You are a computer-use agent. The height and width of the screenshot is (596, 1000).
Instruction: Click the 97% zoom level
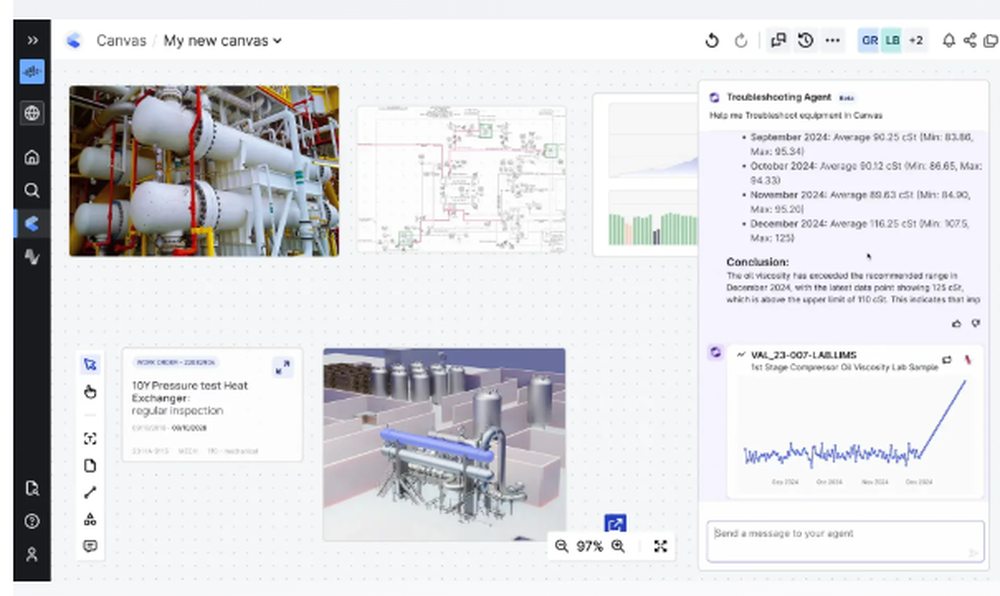coord(589,547)
